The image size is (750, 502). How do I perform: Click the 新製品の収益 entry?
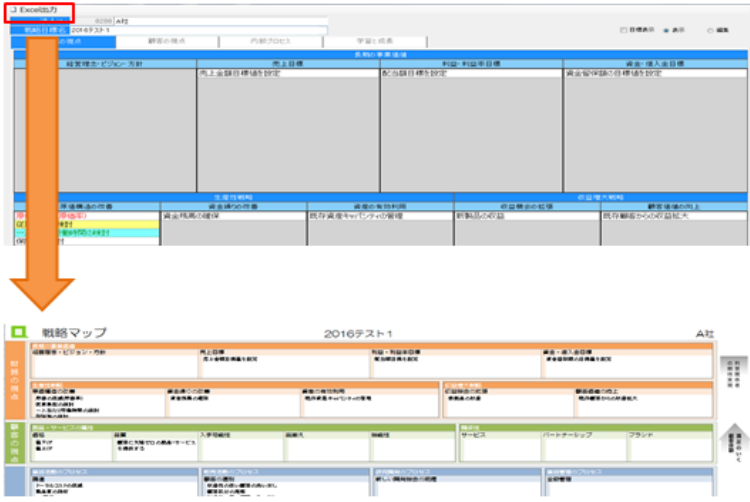pyautogui.click(x=478, y=214)
